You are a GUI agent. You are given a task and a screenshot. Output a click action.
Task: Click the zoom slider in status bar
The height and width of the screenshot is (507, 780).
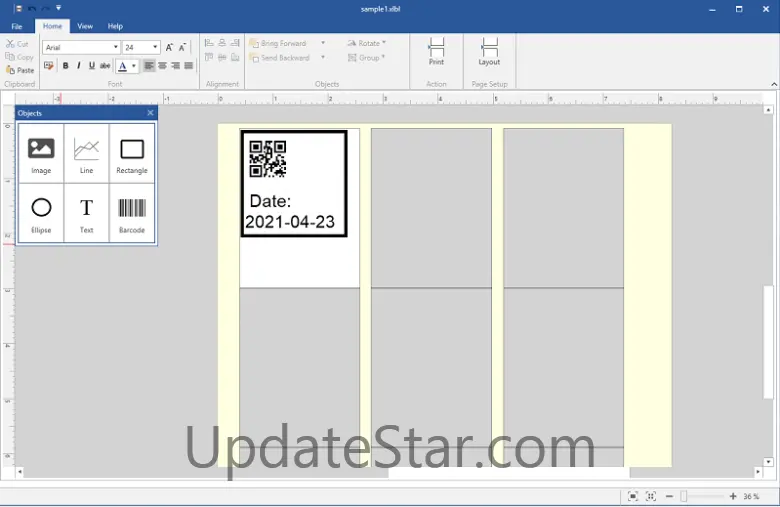point(684,496)
